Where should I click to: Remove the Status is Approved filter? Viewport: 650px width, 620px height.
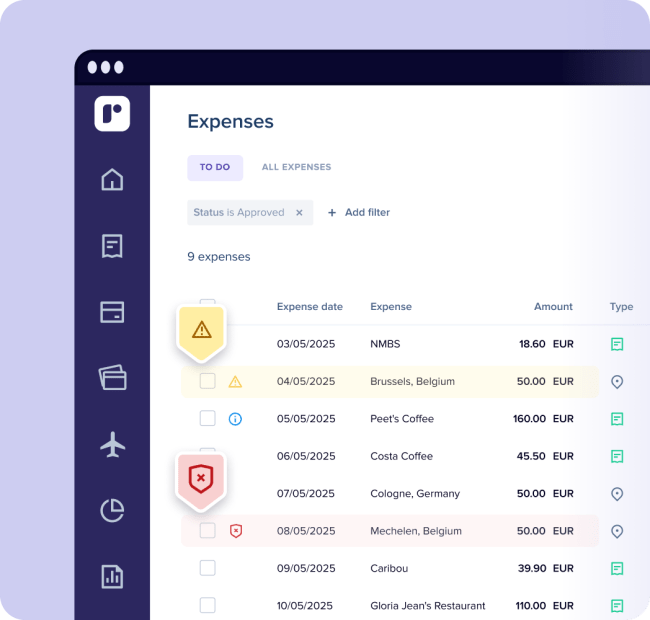(299, 213)
